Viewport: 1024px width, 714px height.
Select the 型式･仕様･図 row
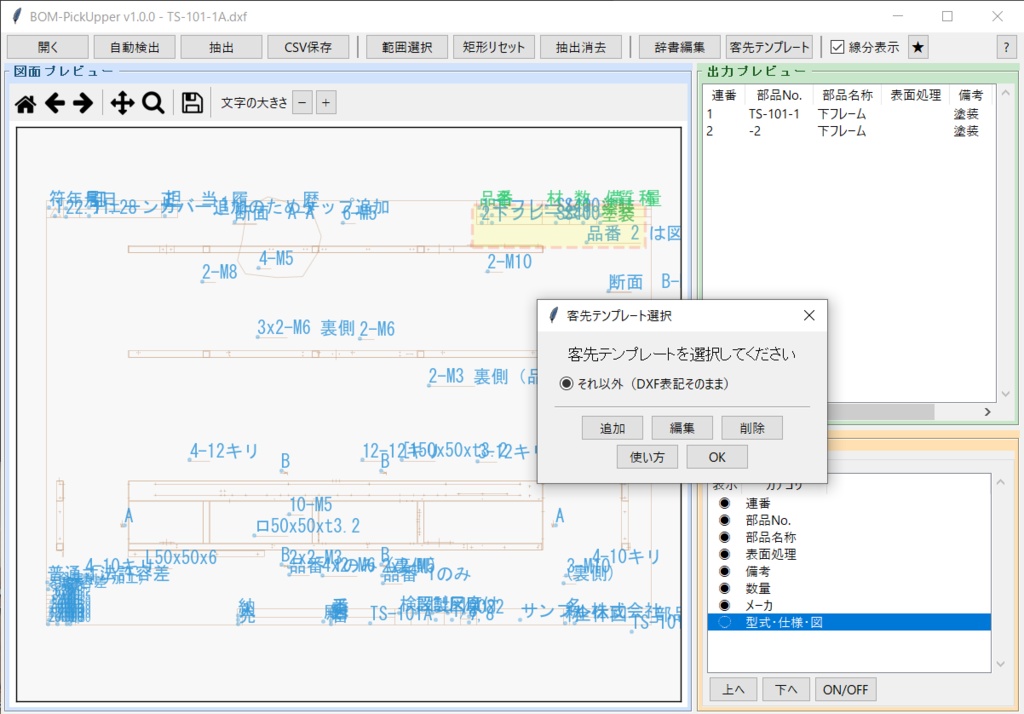point(849,622)
